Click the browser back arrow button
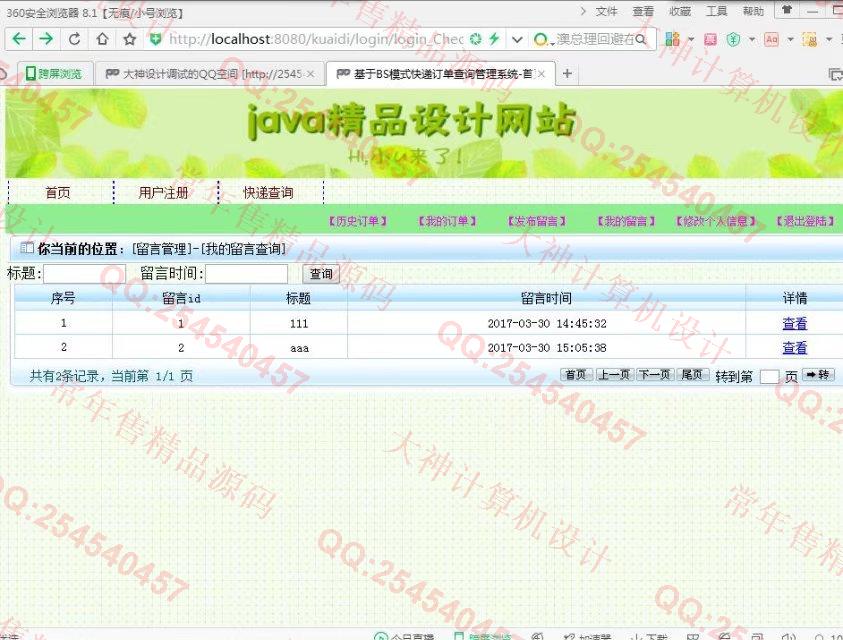The height and width of the screenshot is (640, 843). coord(19,39)
